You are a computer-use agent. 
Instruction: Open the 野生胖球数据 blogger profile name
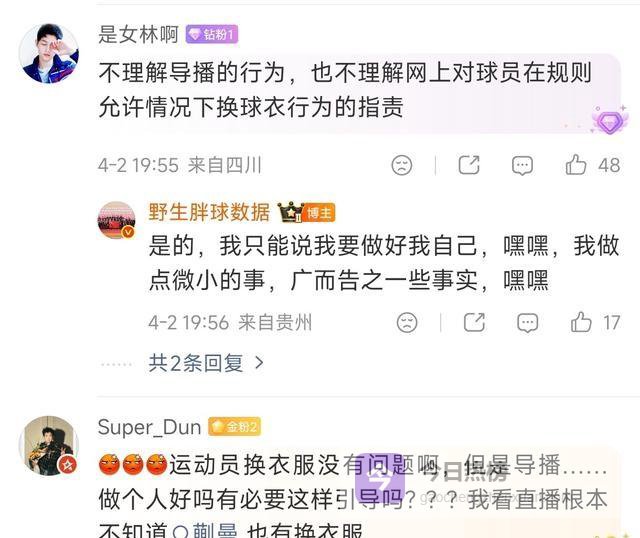point(209,212)
